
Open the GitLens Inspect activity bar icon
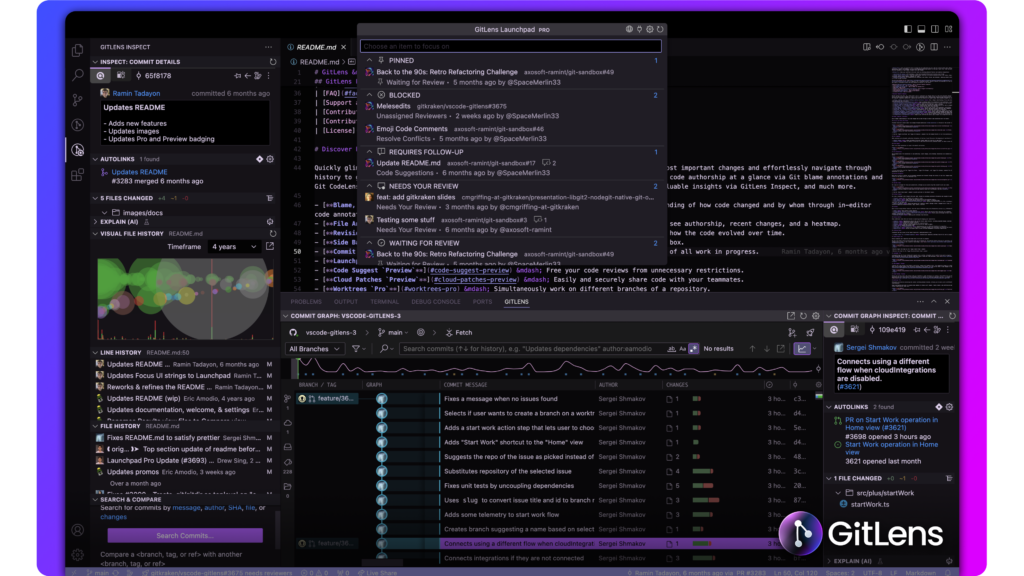click(78, 148)
